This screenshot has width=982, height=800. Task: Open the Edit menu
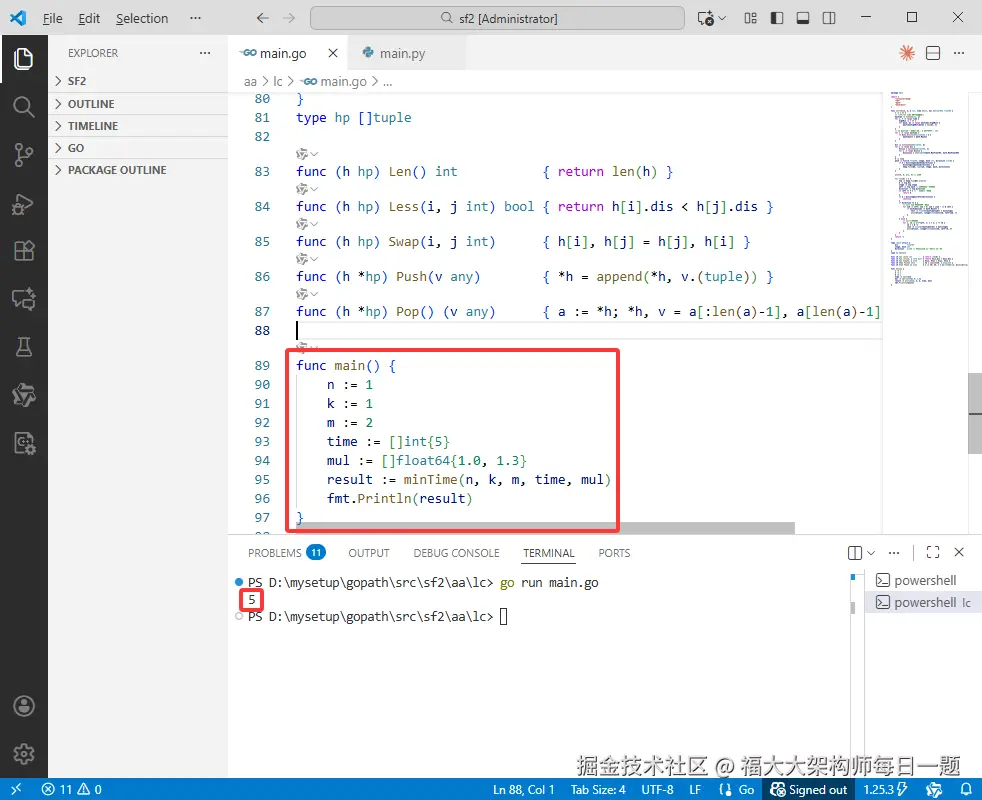pyautogui.click(x=89, y=18)
